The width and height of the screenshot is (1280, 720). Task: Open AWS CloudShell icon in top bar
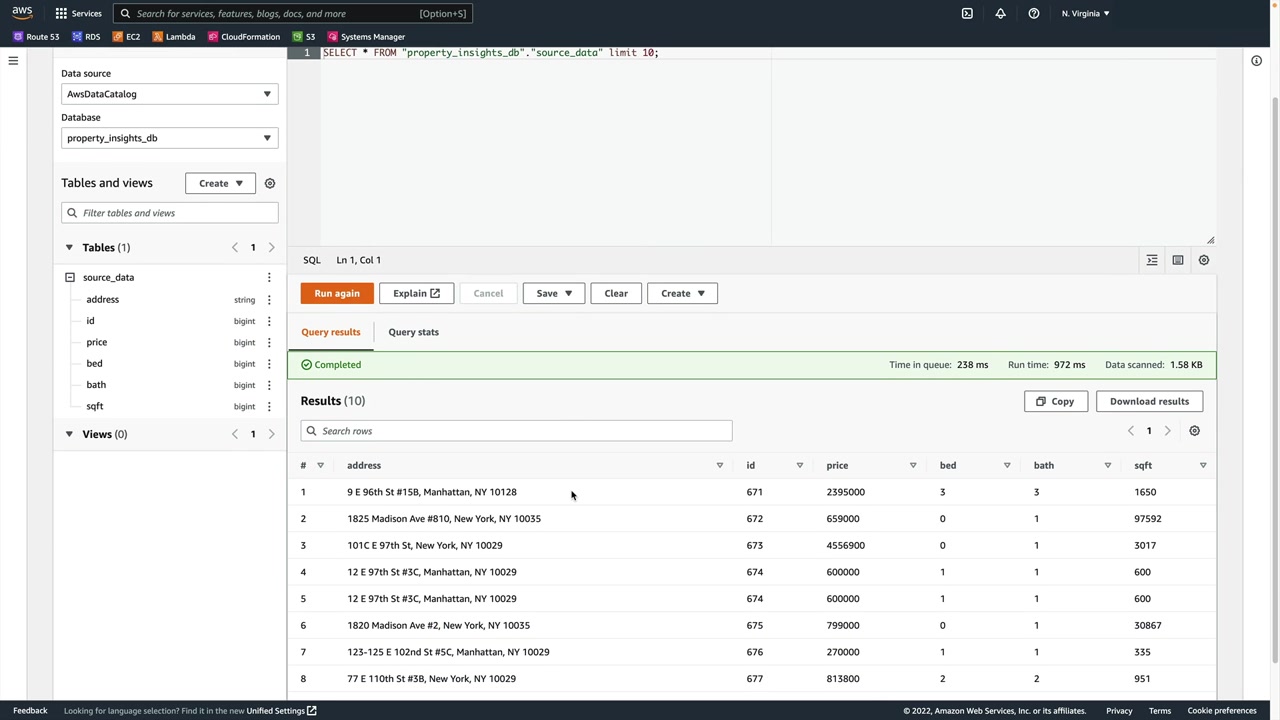967,13
